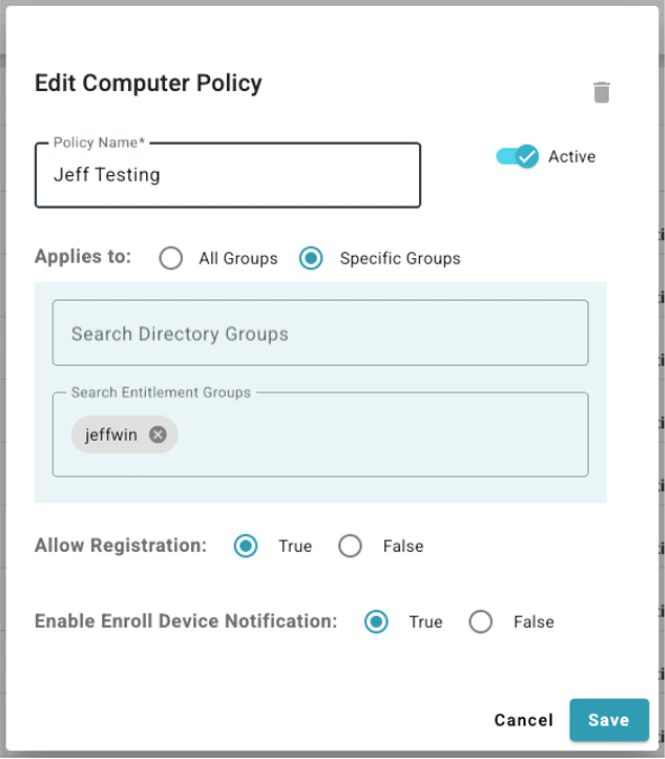Image resolution: width=665 pixels, height=759 pixels.
Task: Click the checkmark knob on the Active switch
Action: [527, 157]
